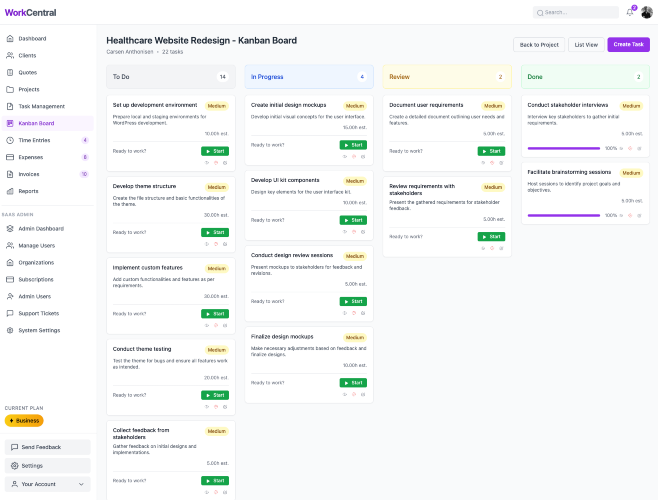The width and height of the screenshot is (658, 500).
Task: Click the Support Tickets icon
Action: [10, 313]
